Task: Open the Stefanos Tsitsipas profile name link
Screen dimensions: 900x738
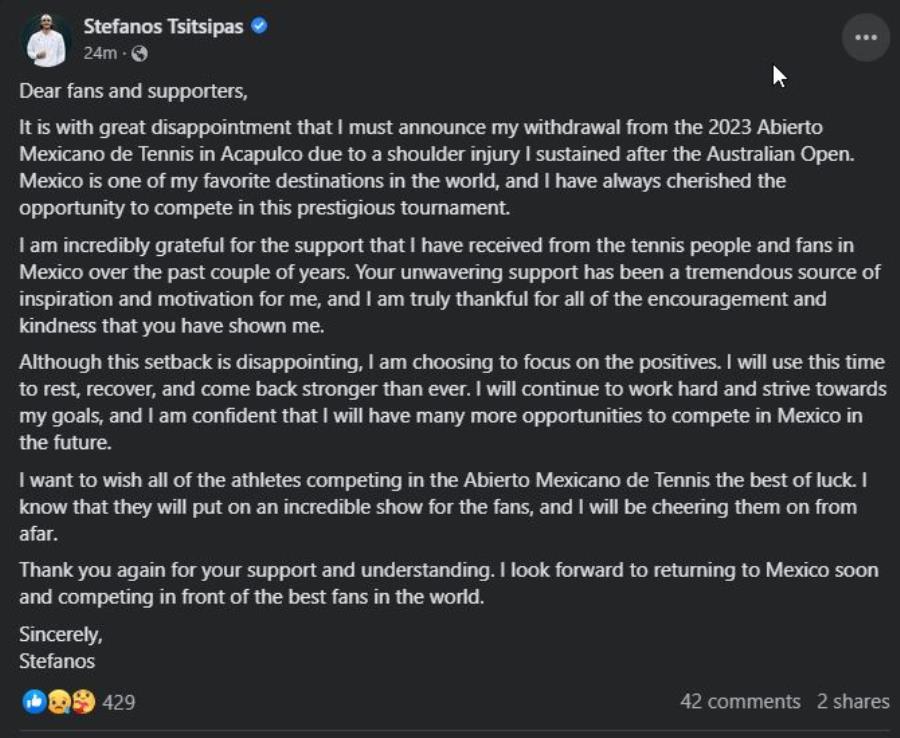Action: tap(164, 26)
